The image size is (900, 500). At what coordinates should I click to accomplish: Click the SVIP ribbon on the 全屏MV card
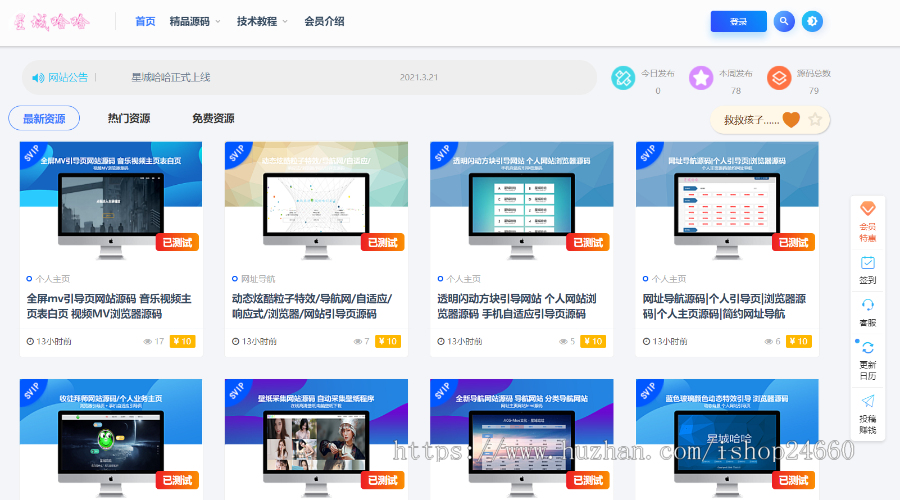tap(33, 154)
